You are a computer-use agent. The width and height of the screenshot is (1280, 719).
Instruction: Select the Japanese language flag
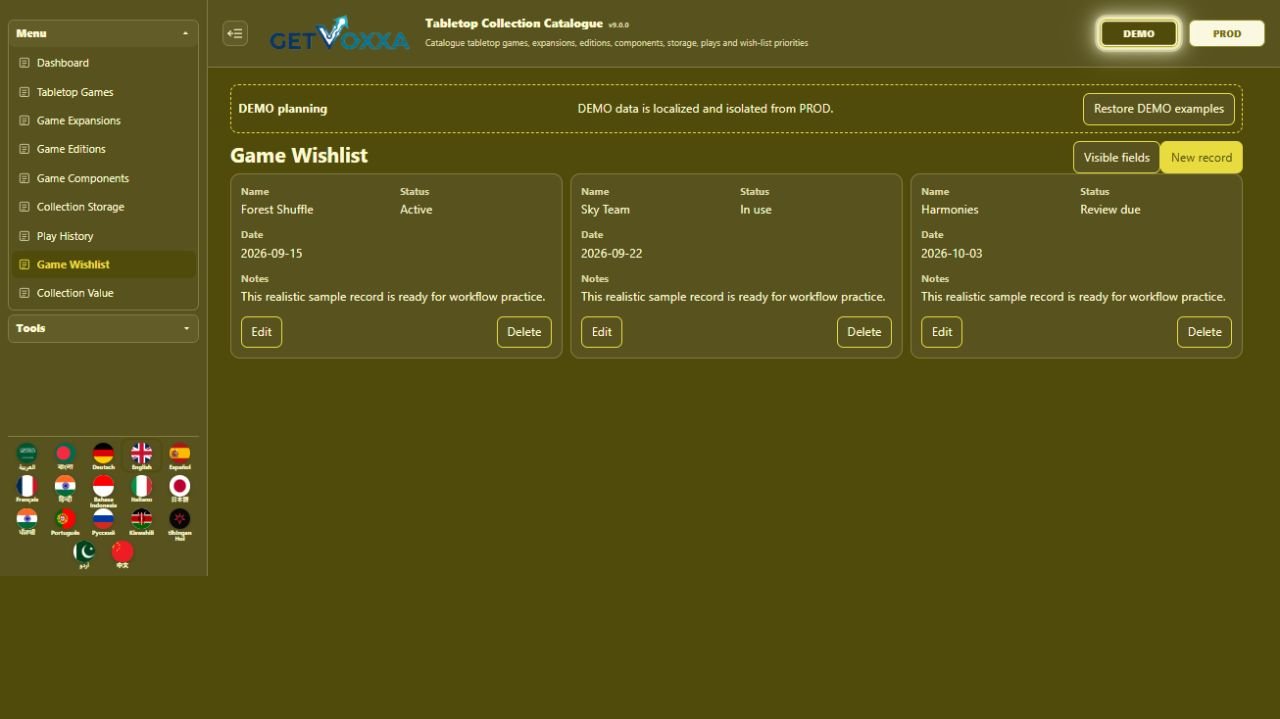coord(179,488)
